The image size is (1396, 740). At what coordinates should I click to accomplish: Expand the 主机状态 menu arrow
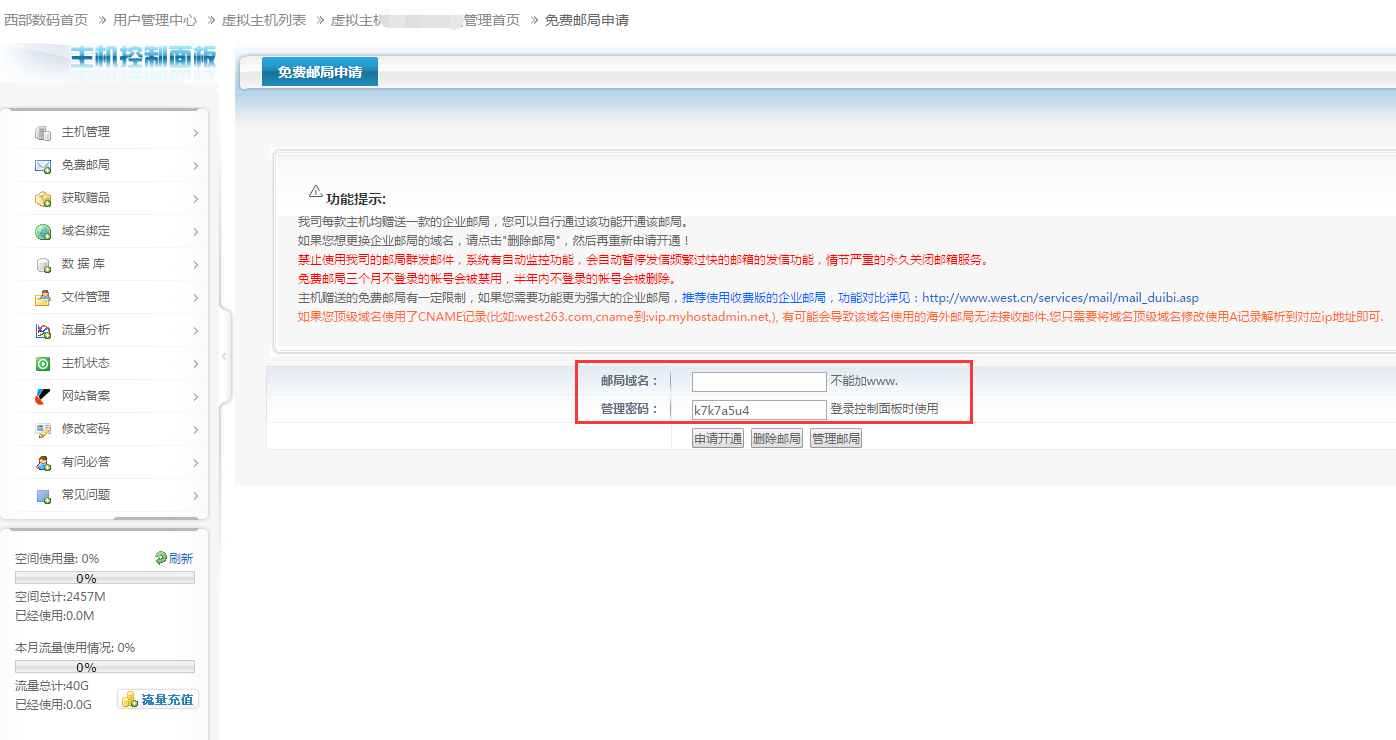[195, 364]
